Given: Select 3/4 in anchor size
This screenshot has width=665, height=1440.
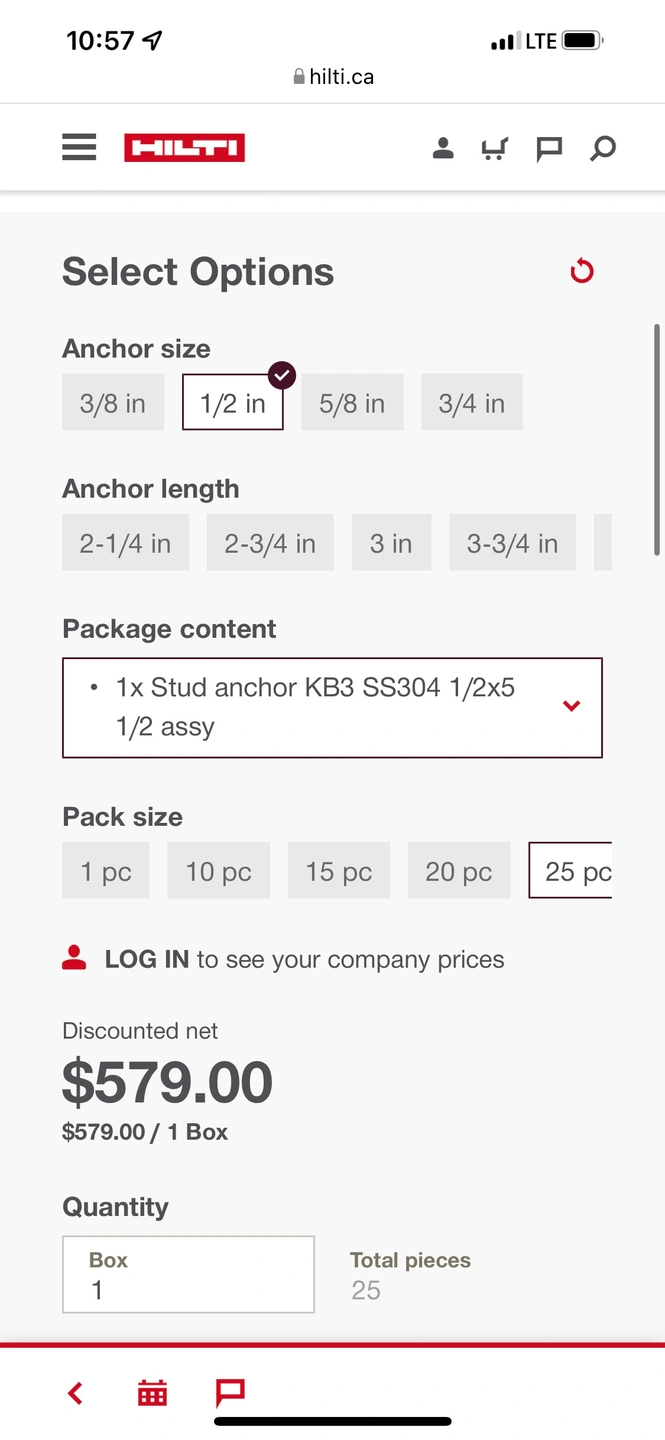Looking at the screenshot, I should pyautogui.click(x=471, y=403).
